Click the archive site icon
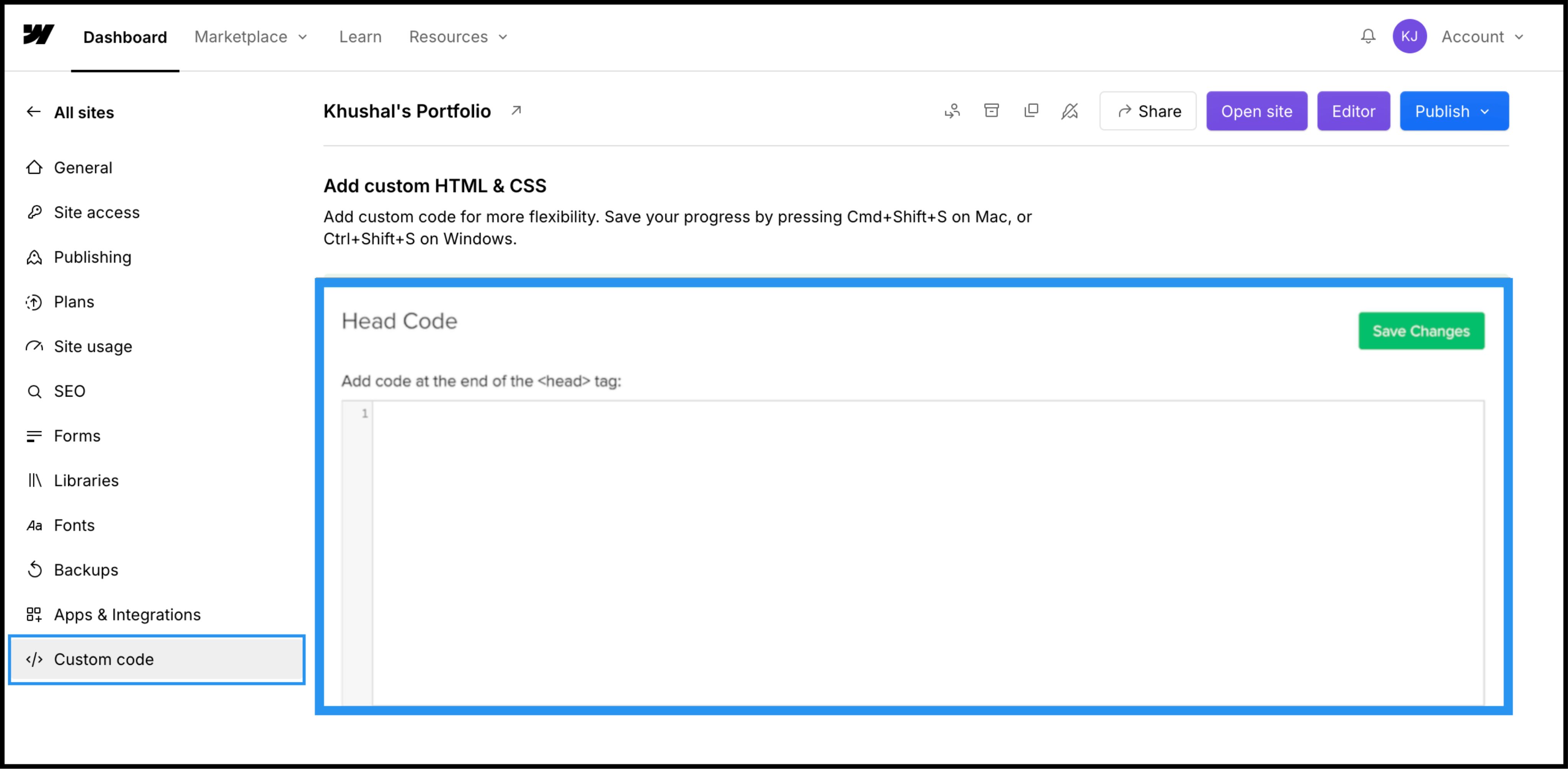This screenshot has height=769, width=1568. (x=991, y=111)
